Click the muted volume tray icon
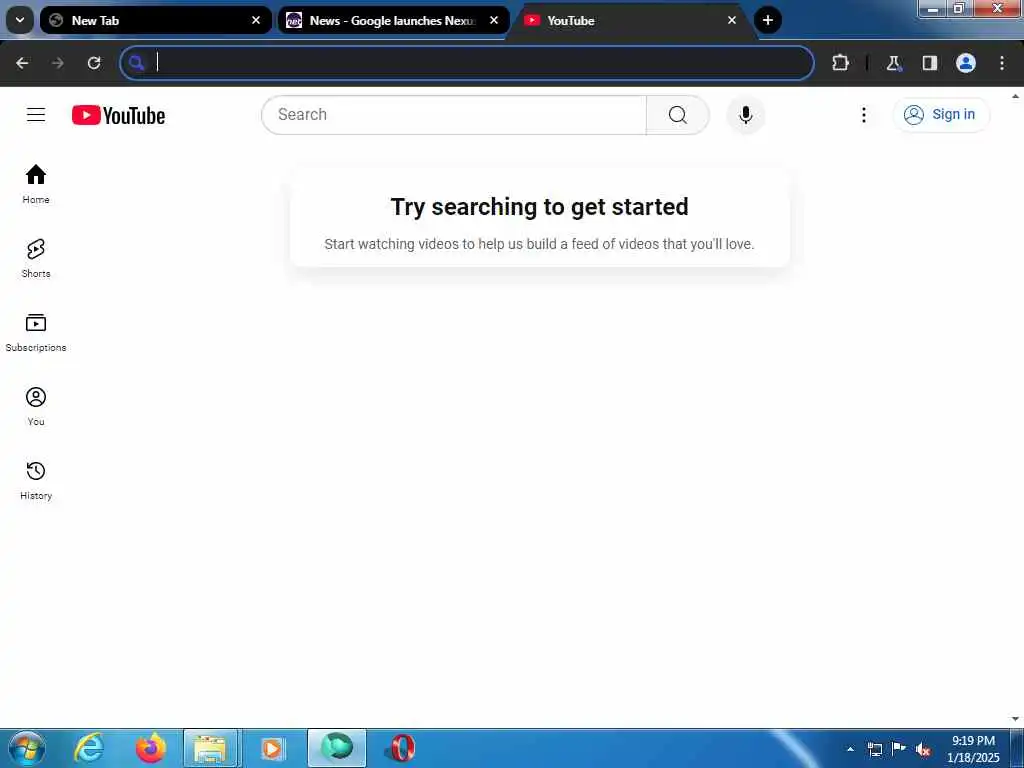This screenshot has width=1024, height=768. pyautogui.click(x=923, y=749)
